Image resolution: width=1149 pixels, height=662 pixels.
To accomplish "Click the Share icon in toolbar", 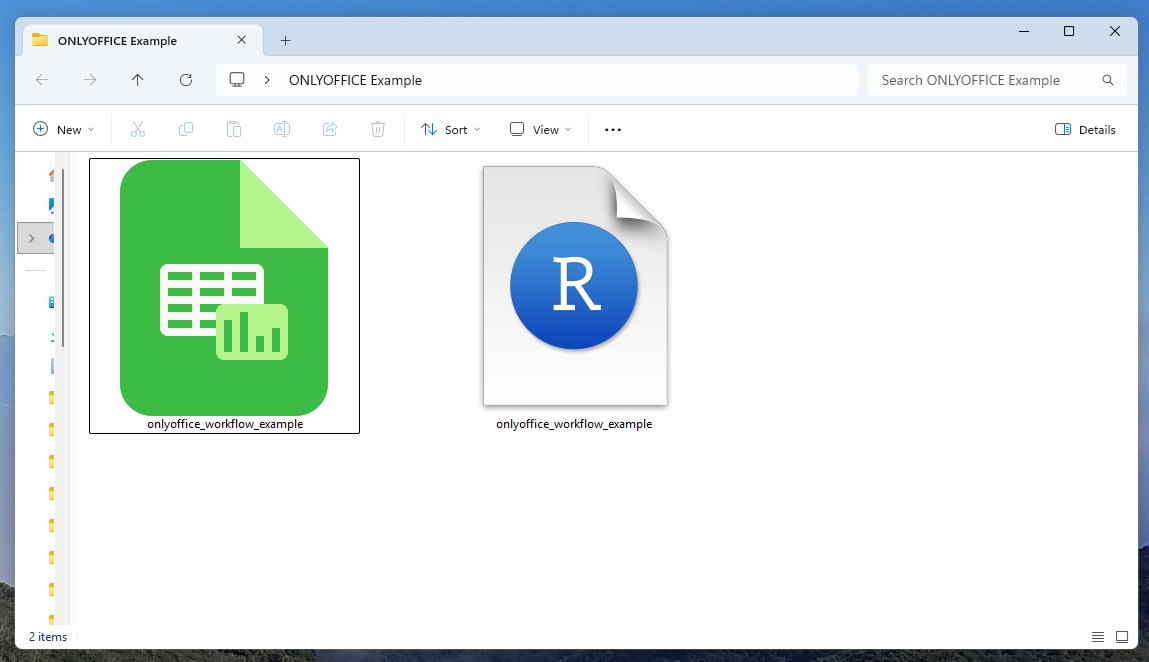I will click(330, 129).
